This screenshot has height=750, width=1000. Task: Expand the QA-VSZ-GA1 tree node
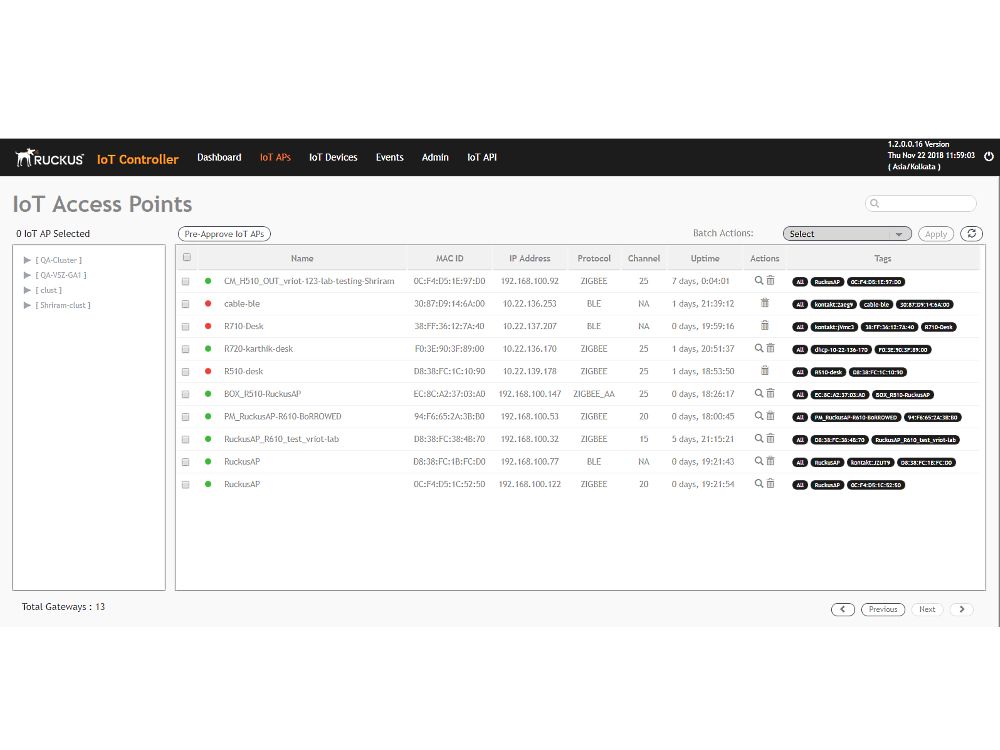click(27, 275)
